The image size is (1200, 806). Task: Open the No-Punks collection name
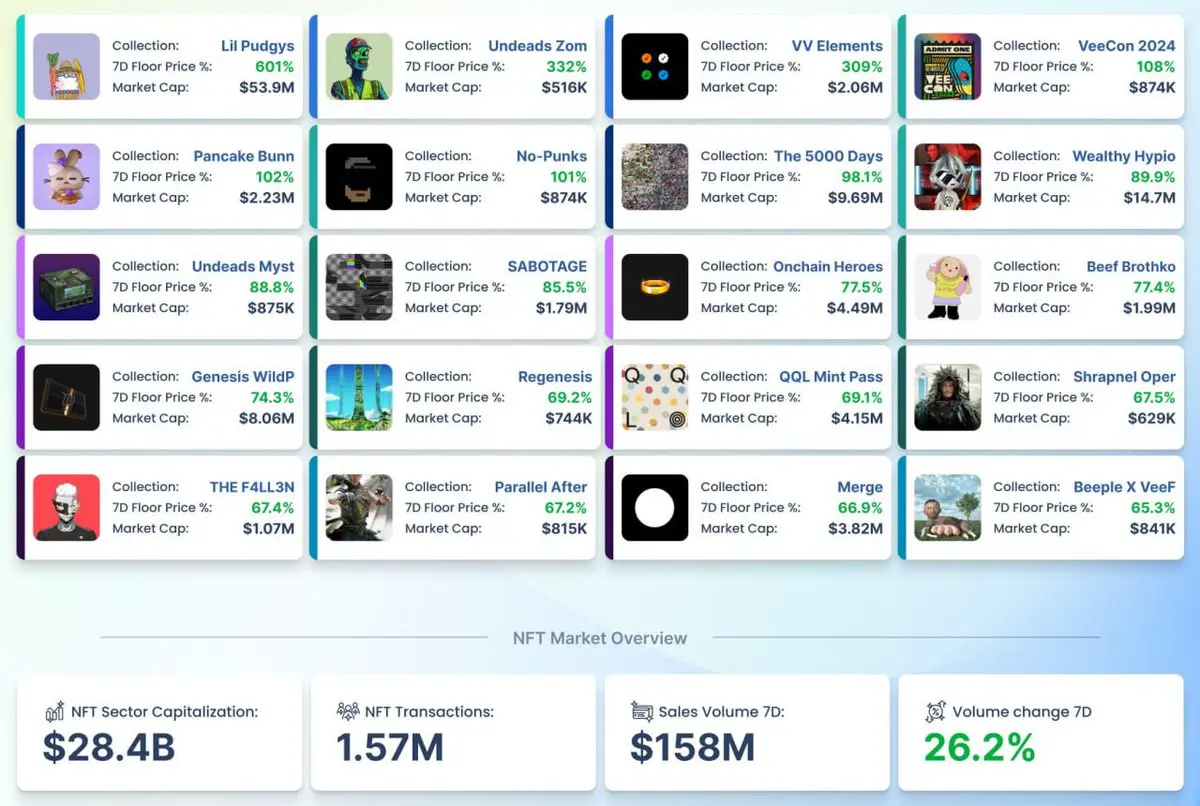coord(552,156)
